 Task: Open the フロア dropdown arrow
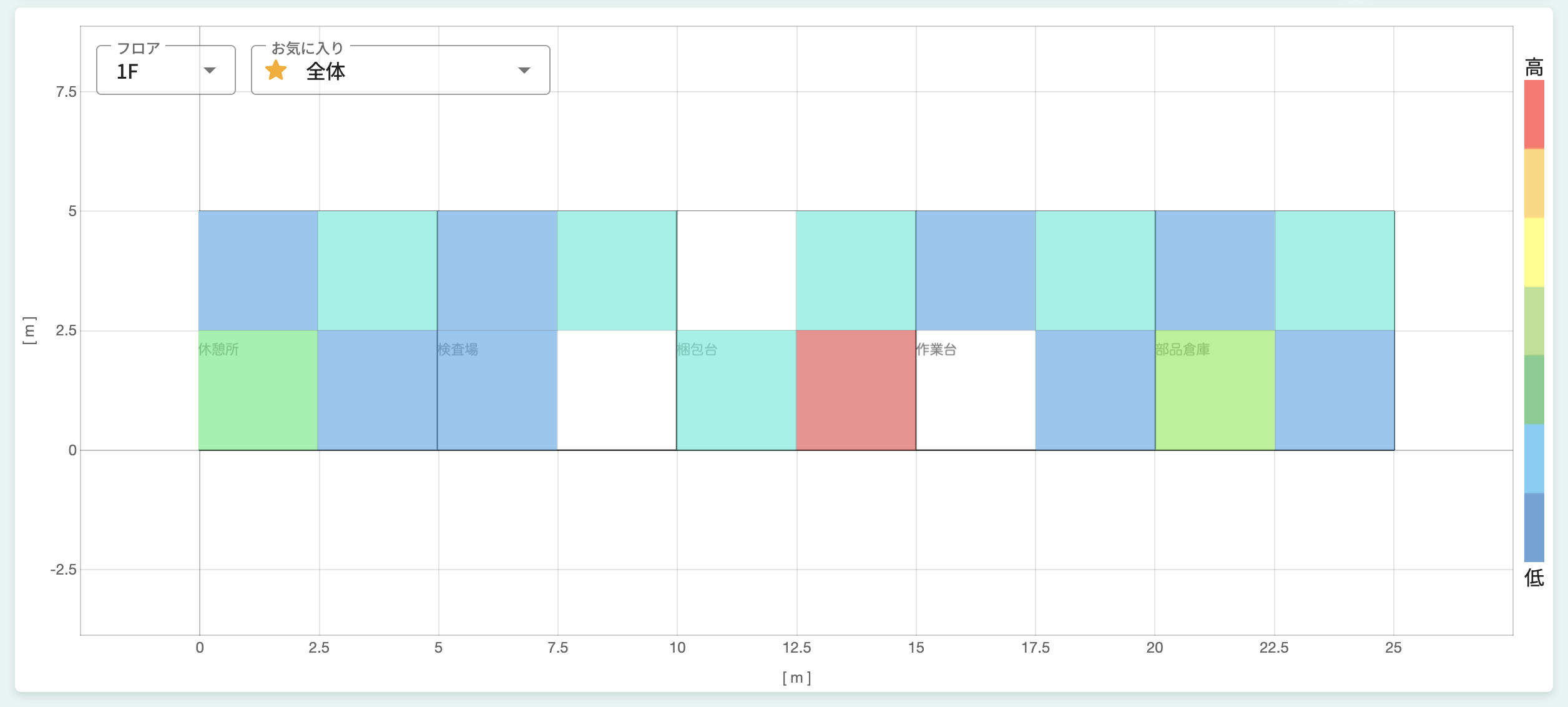210,71
